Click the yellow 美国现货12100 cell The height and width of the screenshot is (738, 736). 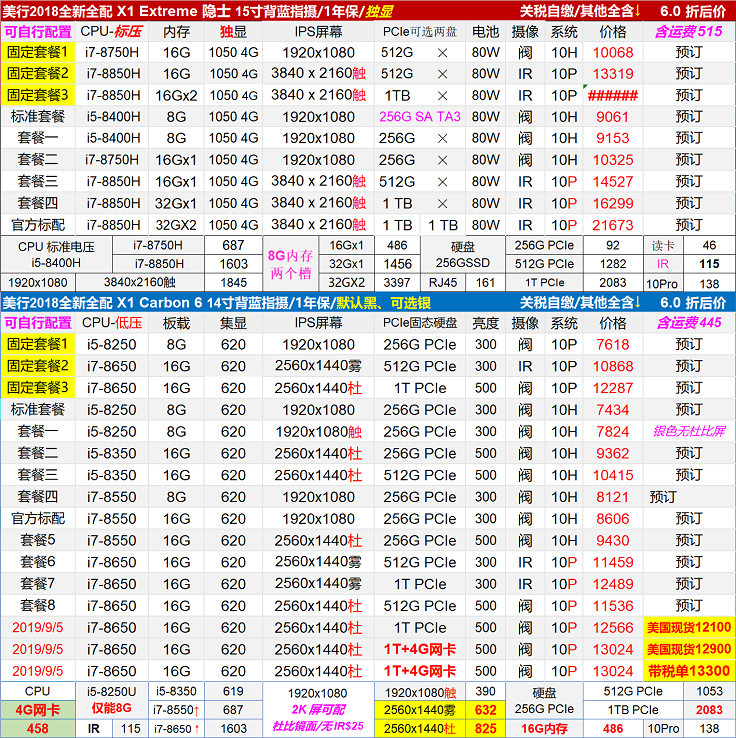689,627
